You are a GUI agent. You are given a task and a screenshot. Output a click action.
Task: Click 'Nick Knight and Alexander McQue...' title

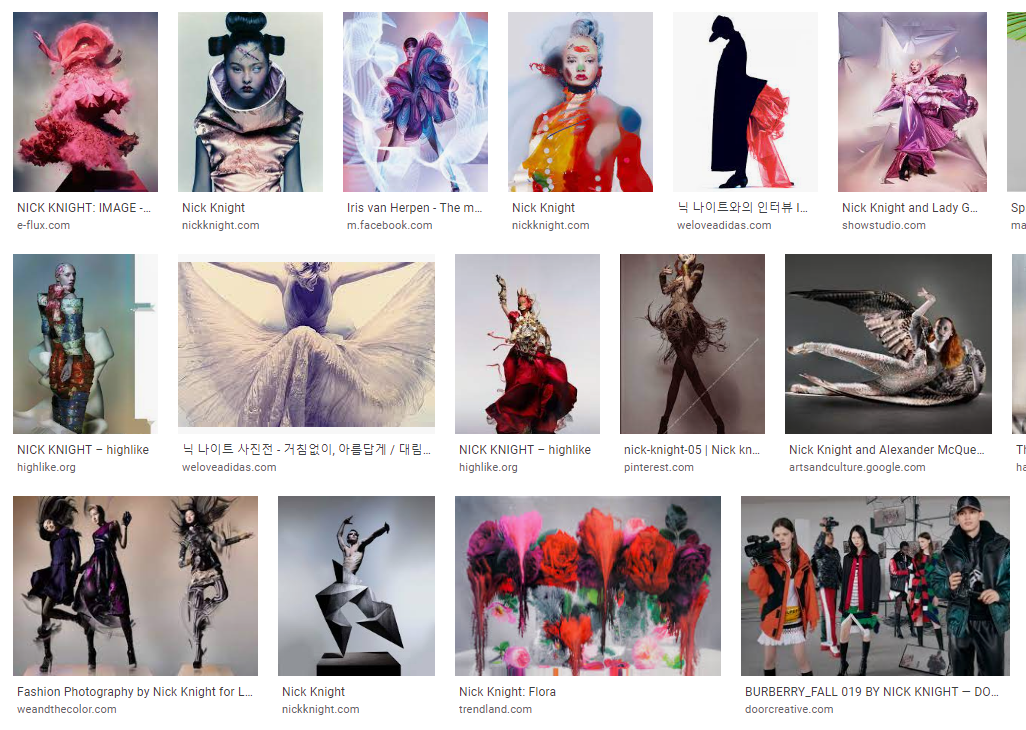point(887,449)
